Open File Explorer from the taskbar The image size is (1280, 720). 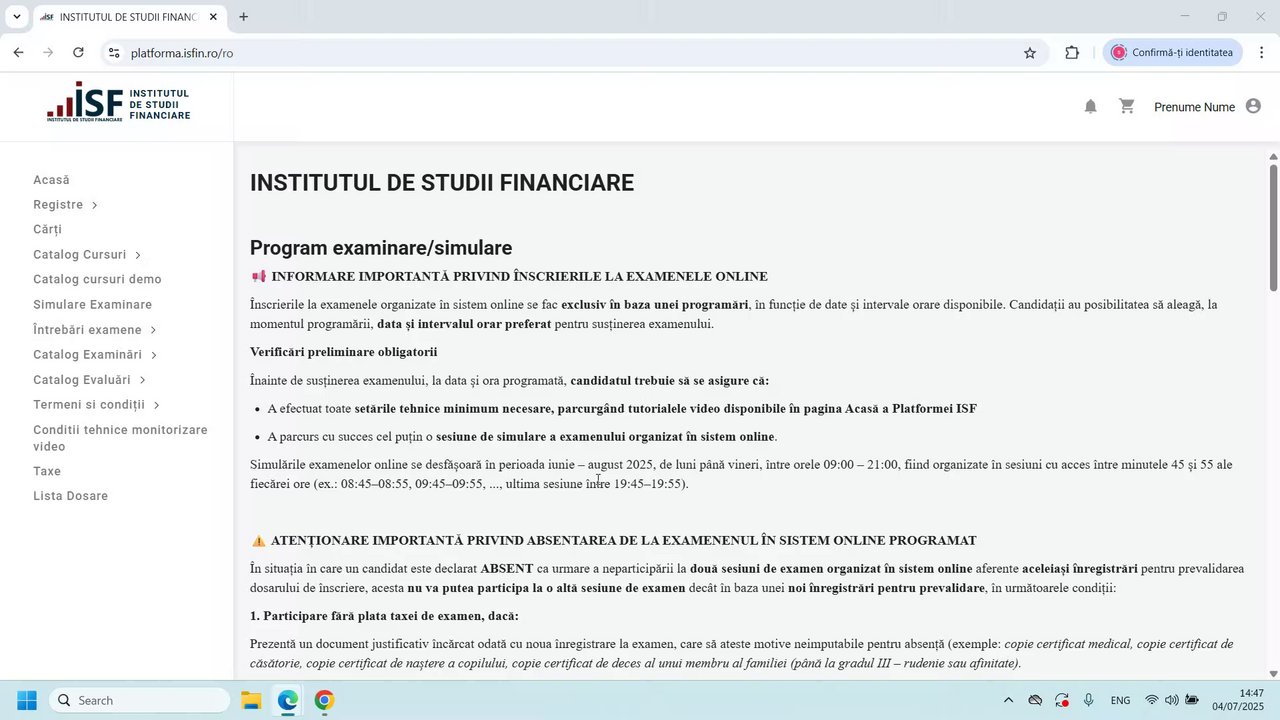pyautogui.click(x=251, y=700)
